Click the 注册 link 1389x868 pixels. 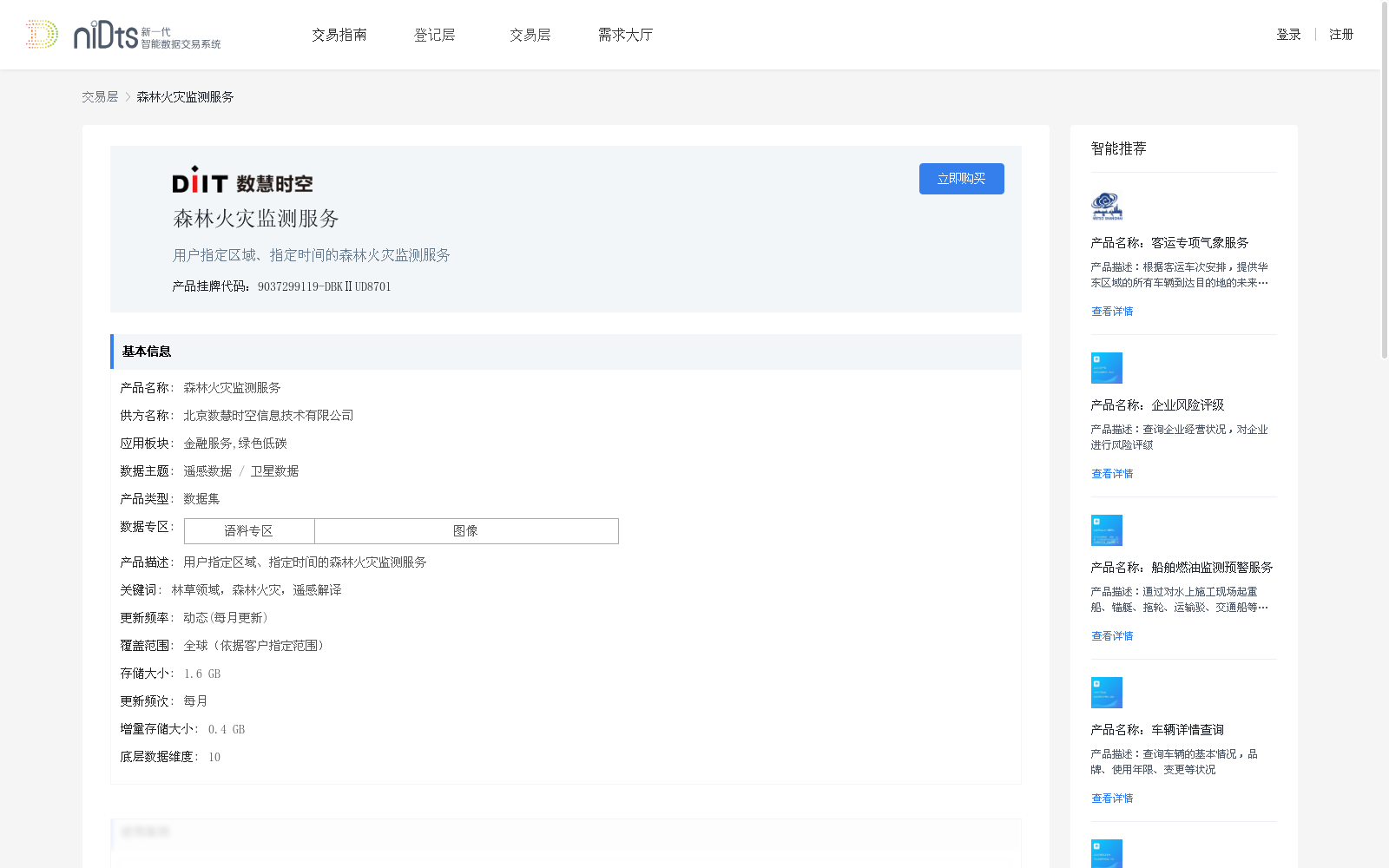point(1341,35)
